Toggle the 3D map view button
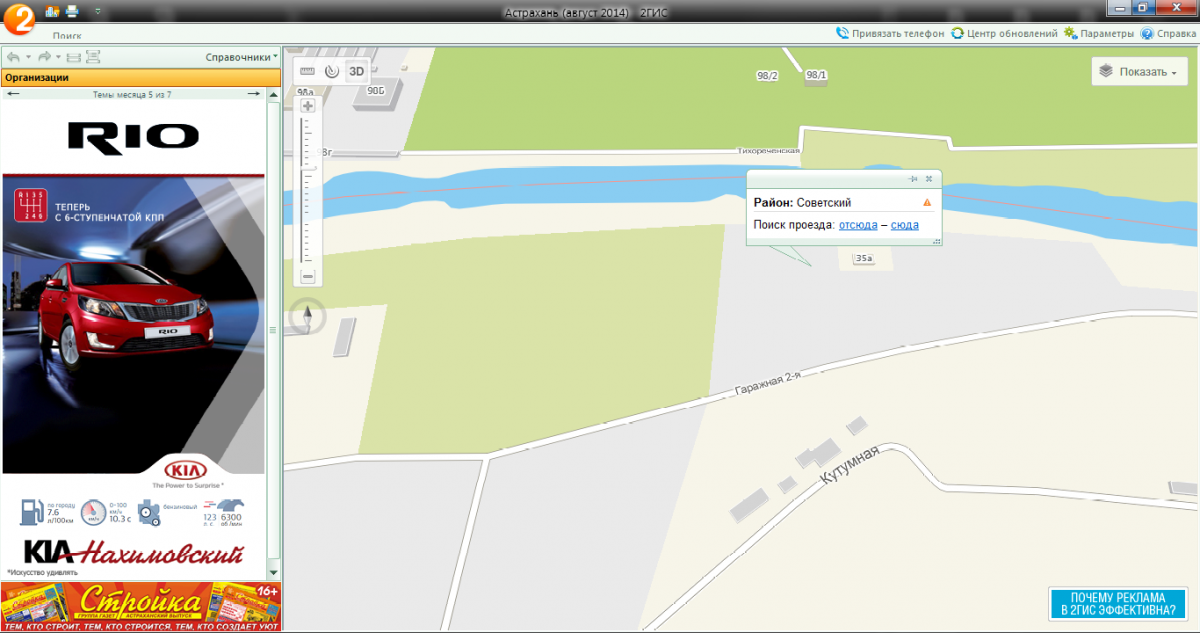The width and height of the screenshot is (1200, 633). pos(356,71)
